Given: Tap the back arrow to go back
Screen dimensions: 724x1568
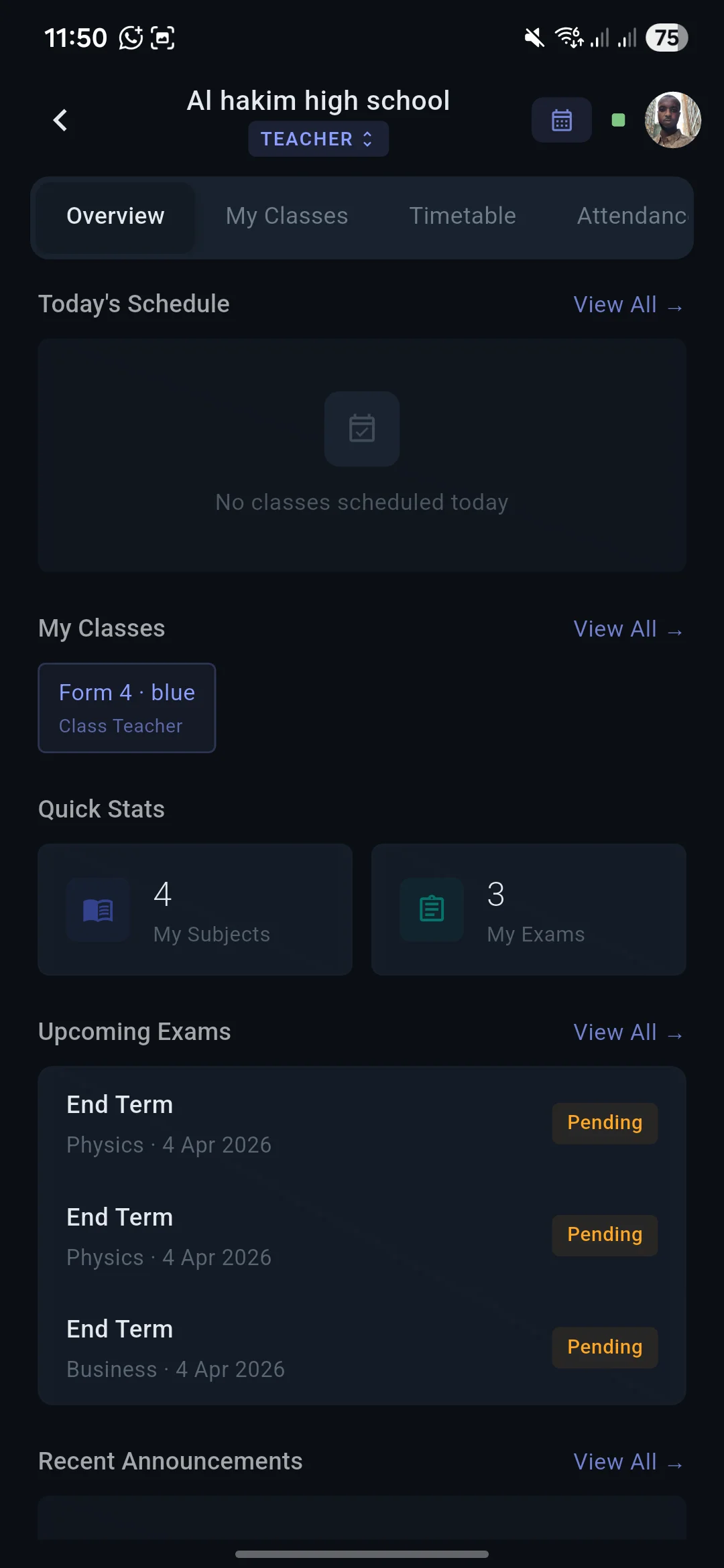Looking at the screenshot, I should coord(60,120).
